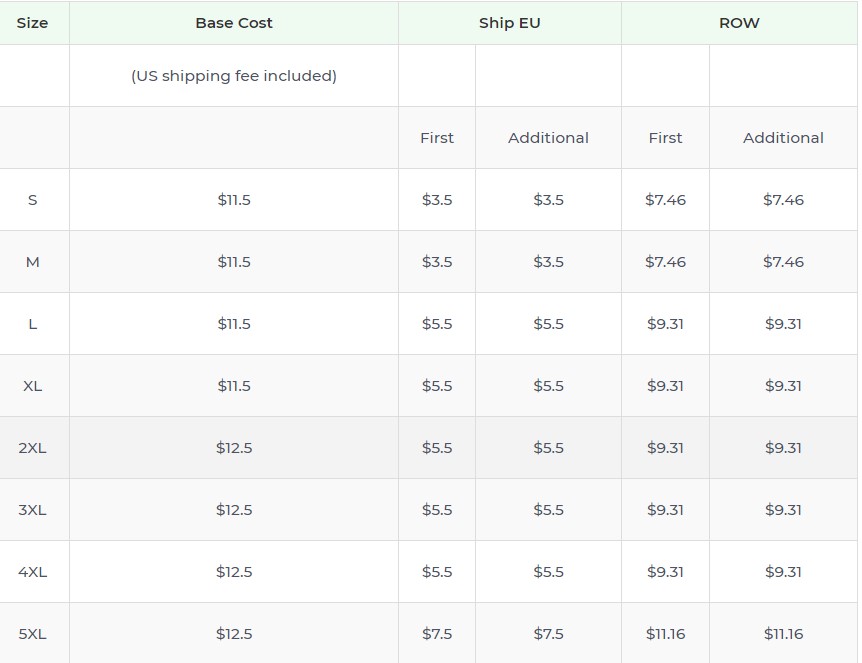Click ROW additional $9.31 for size L

783,324
